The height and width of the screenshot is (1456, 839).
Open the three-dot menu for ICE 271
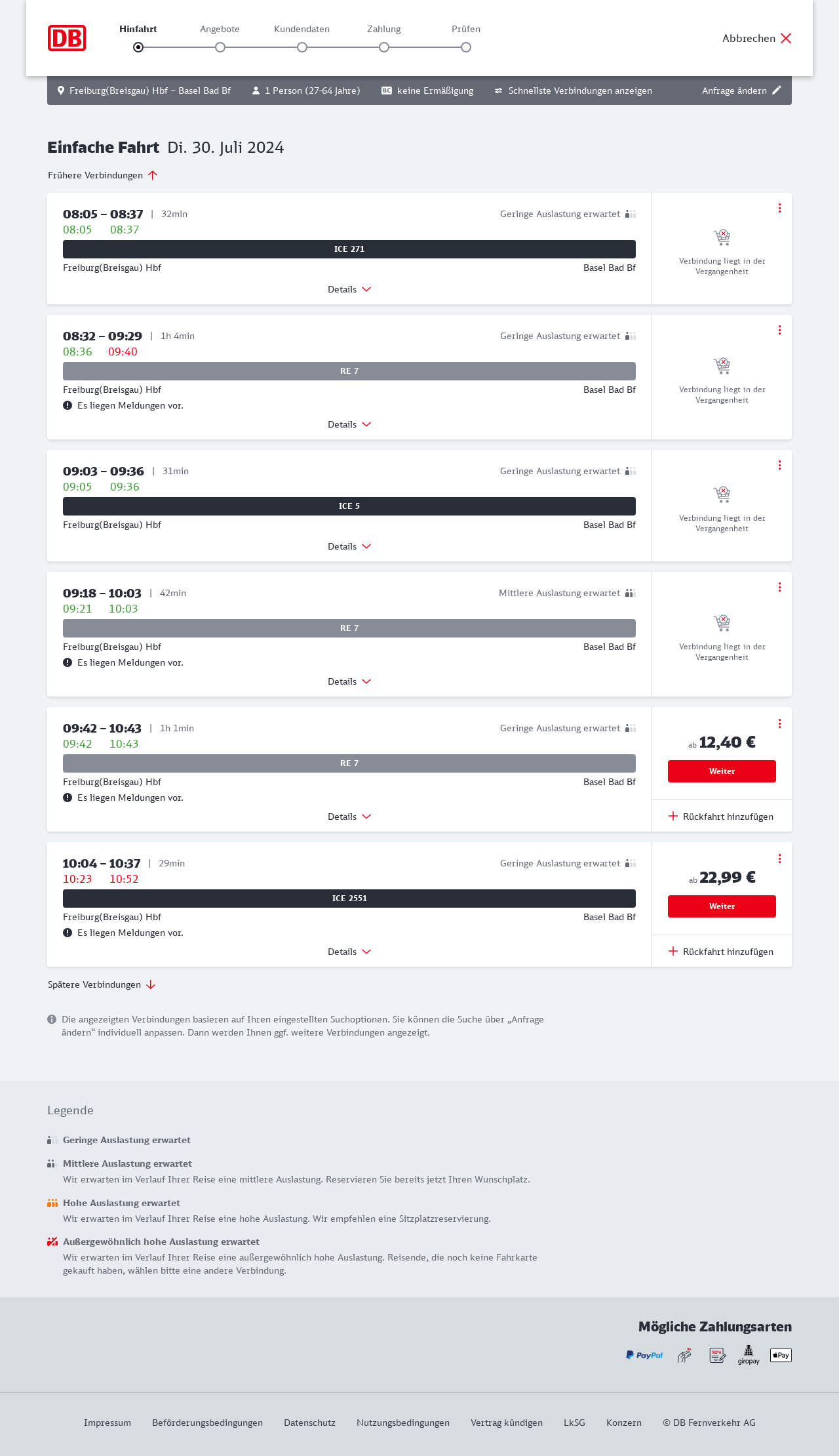tap(779, 208)
